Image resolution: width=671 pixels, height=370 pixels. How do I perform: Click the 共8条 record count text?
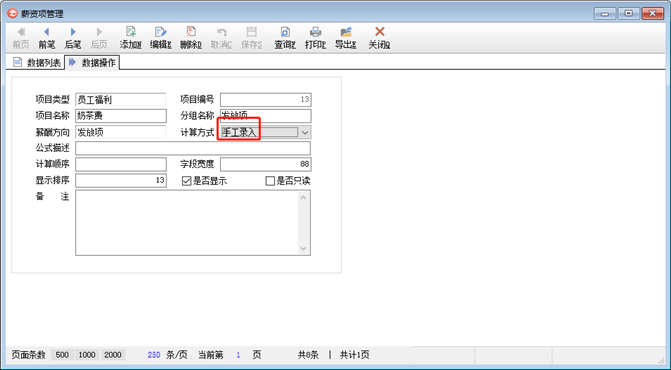click(308, 355)
